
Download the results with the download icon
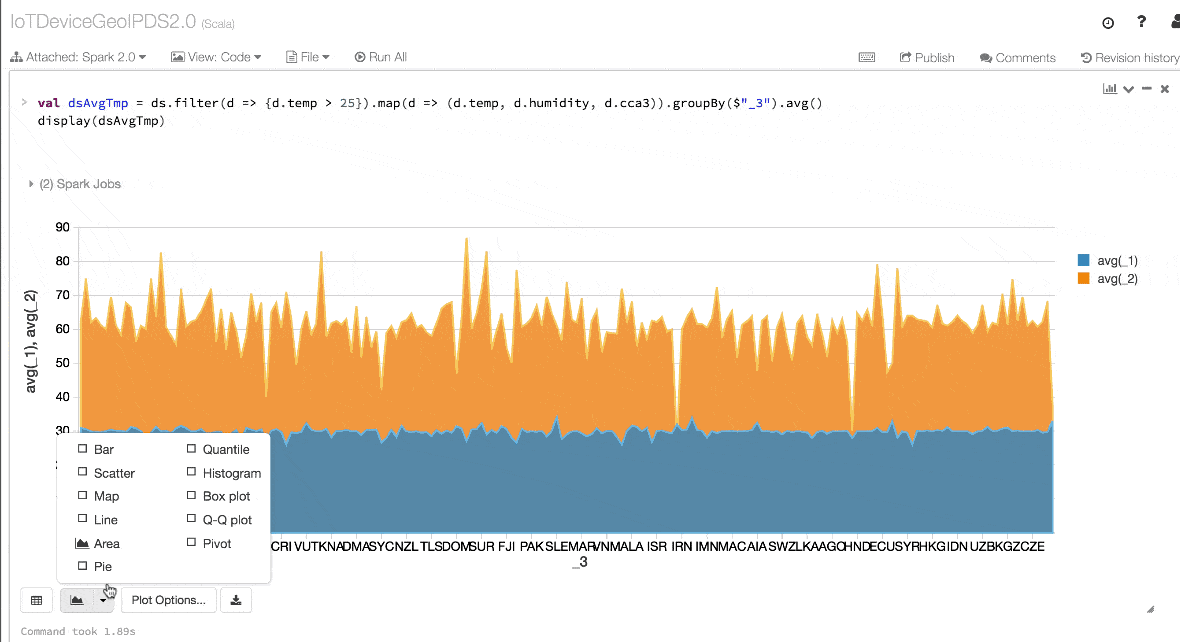236,600
